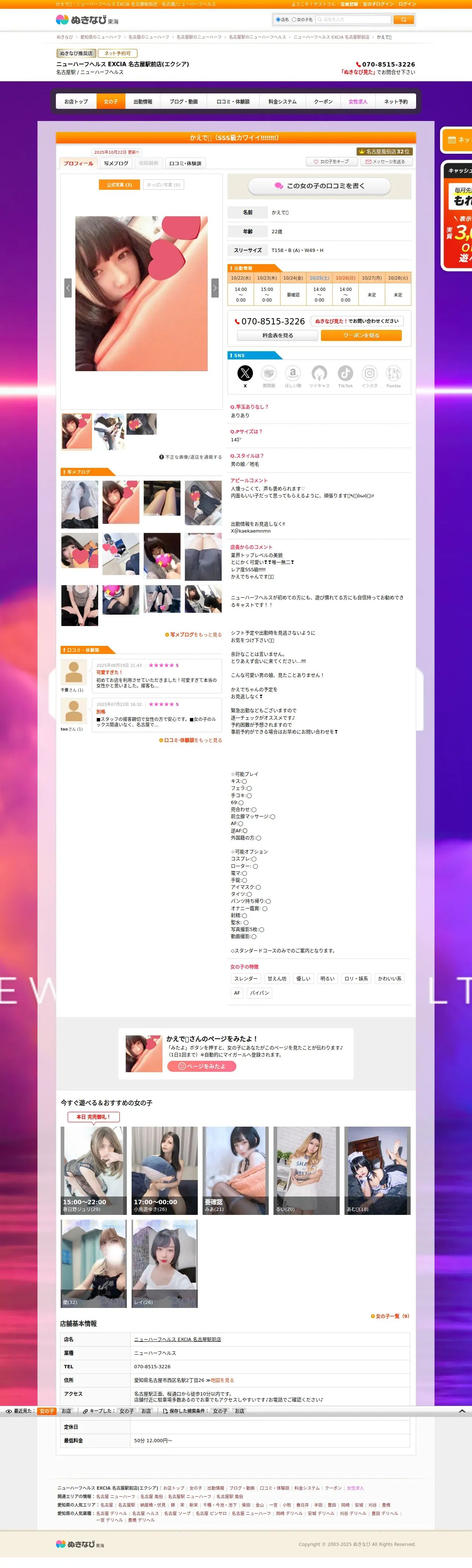Open the 千景さん reviewer avatar
Viewport: 472px width, 1568px height.
click(74, 672)
